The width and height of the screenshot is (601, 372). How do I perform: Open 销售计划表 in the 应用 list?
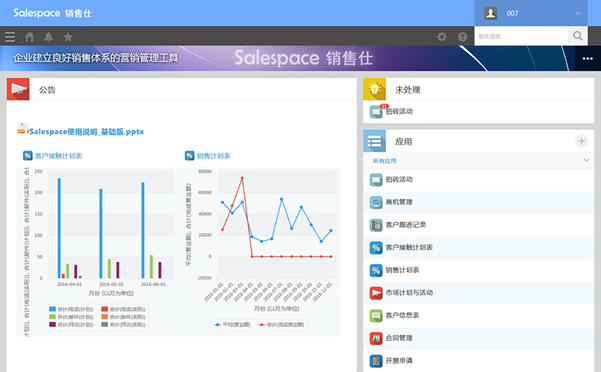pyautogui.click(x=478, y=270)
